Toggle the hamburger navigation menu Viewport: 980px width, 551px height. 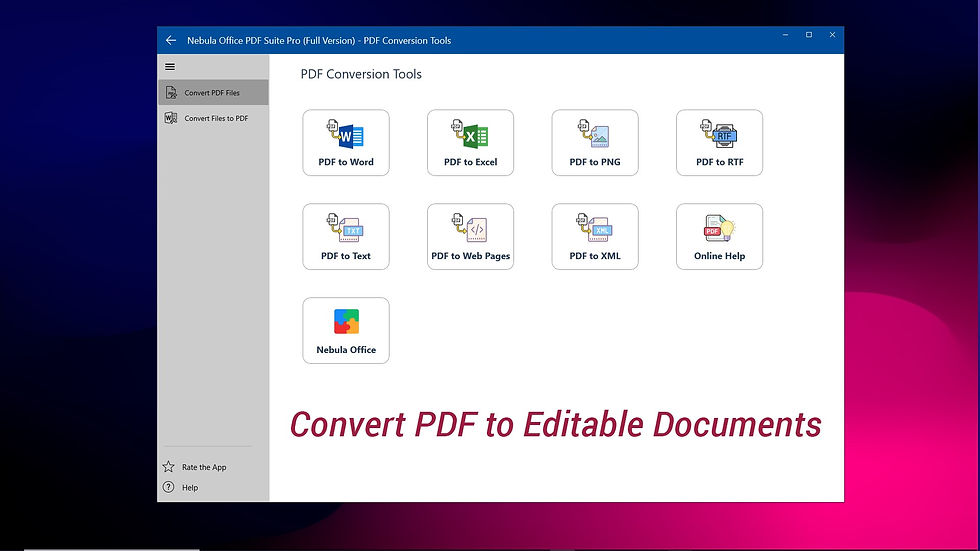(x=170, y=67)
